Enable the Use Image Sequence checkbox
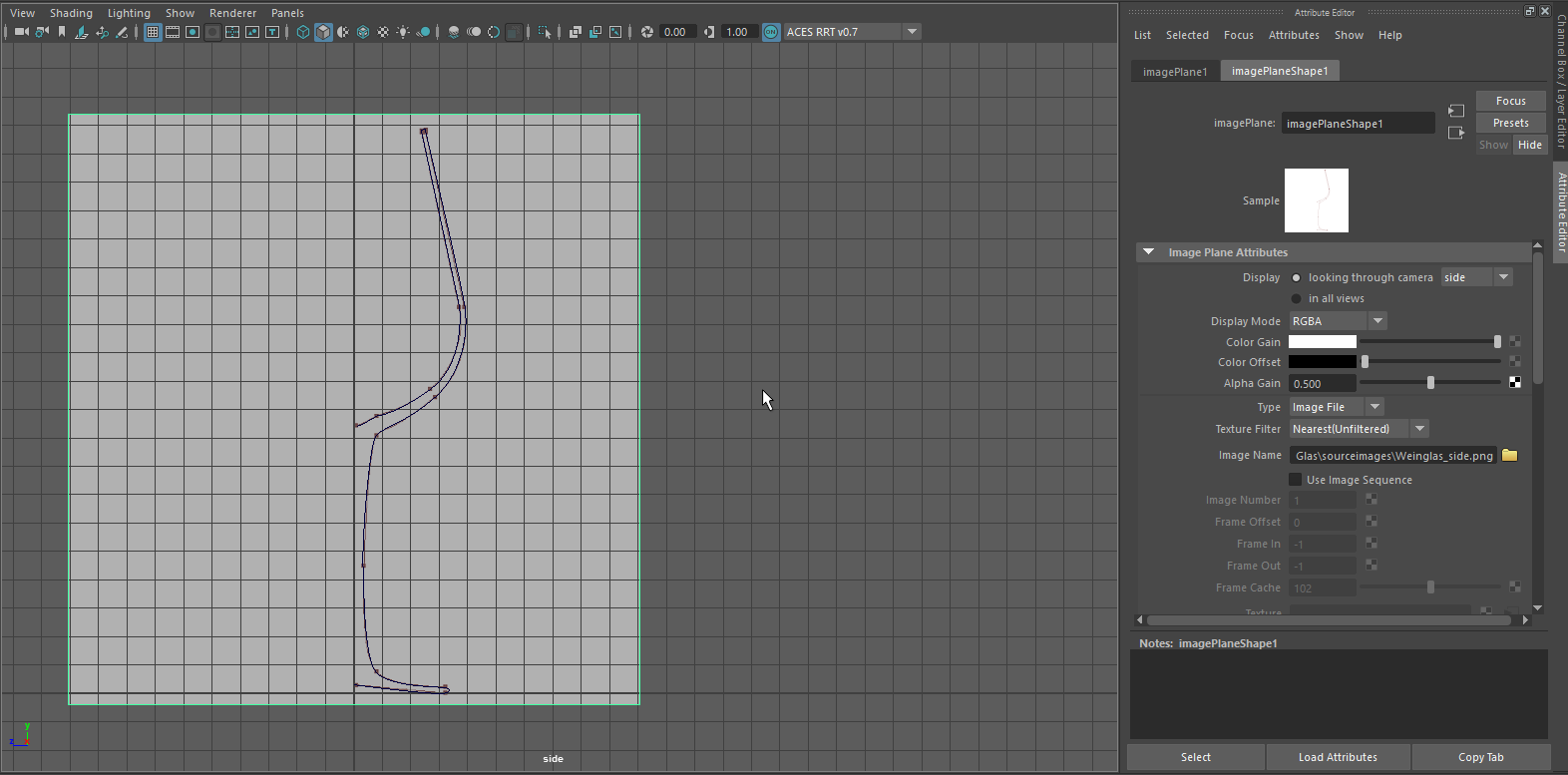Screen dimensions: 1568x775 pyautogui.click(x=1296, y=480)
